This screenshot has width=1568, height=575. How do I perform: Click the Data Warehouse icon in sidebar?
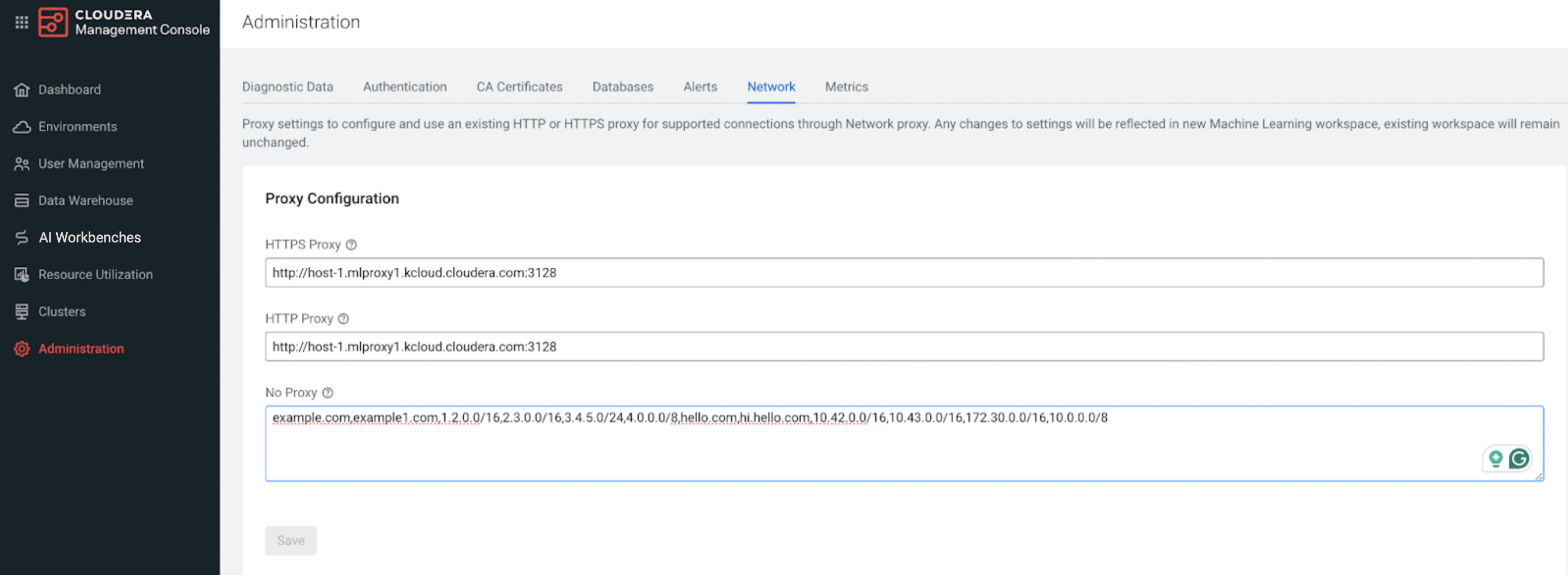point(22,201)
